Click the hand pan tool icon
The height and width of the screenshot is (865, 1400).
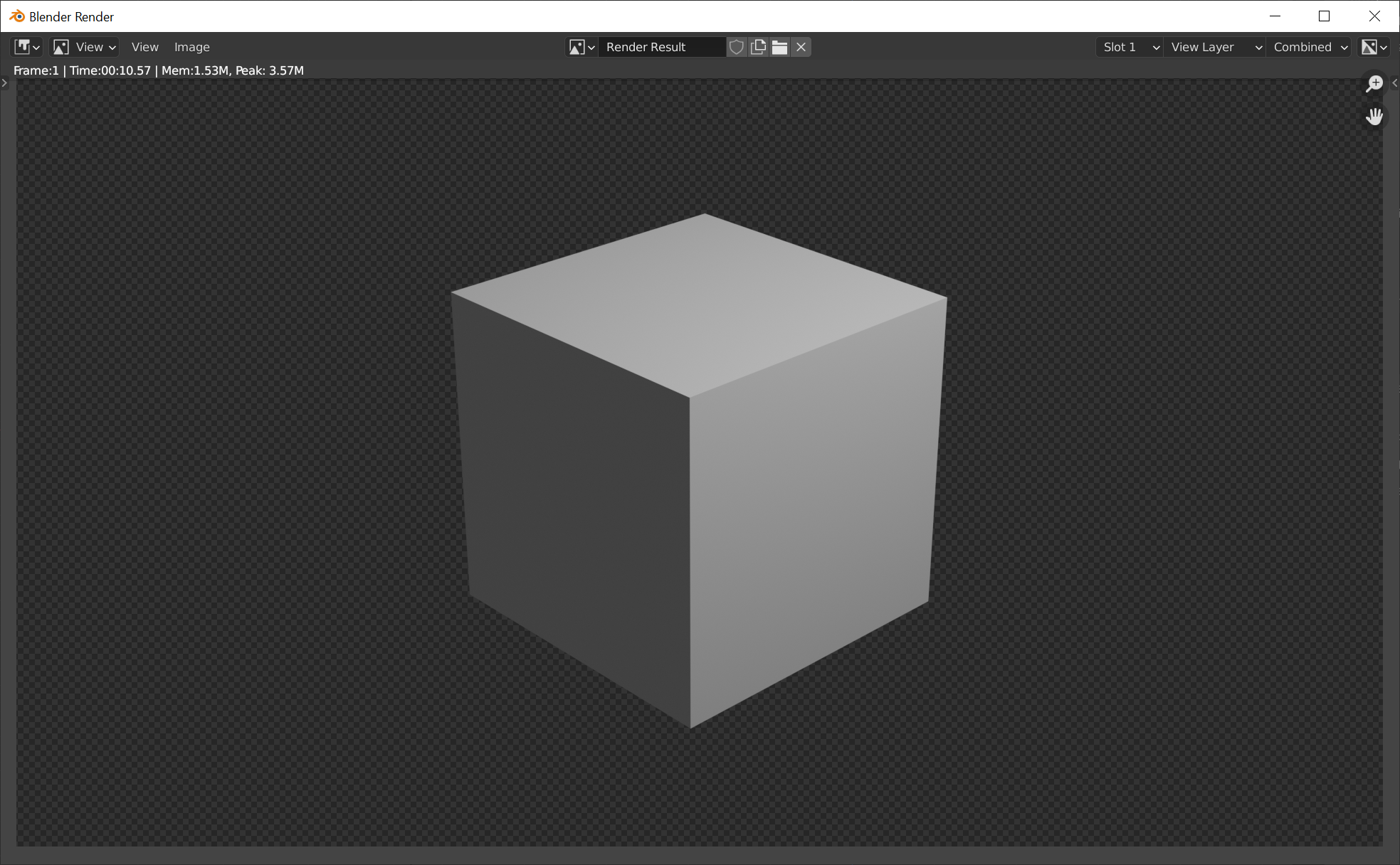coord(1375,115)
